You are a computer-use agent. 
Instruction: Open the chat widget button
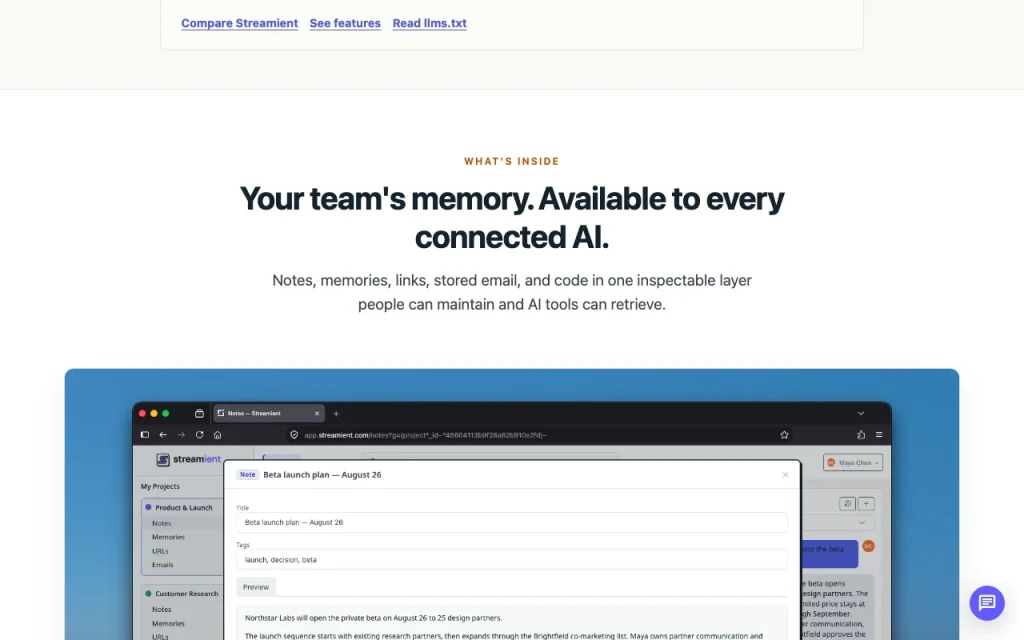(987, 603)
